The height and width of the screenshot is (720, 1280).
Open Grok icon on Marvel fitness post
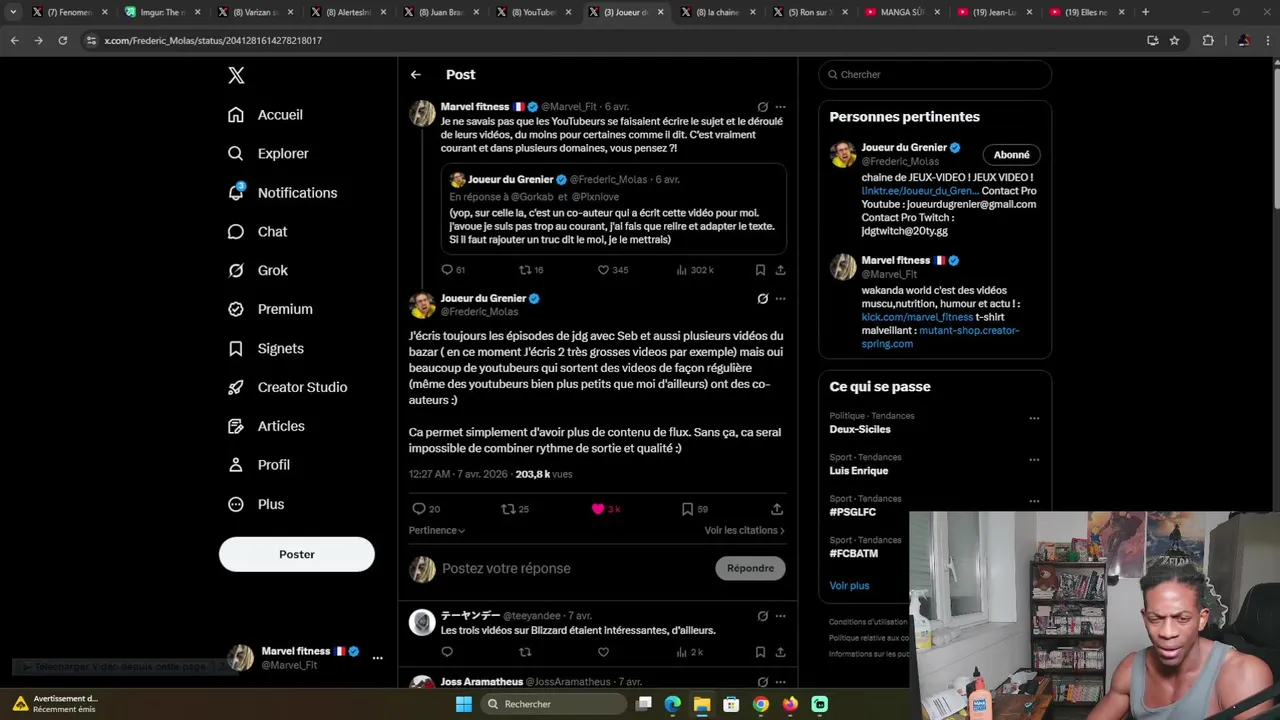pyautogui.click(x=763, y=107)
